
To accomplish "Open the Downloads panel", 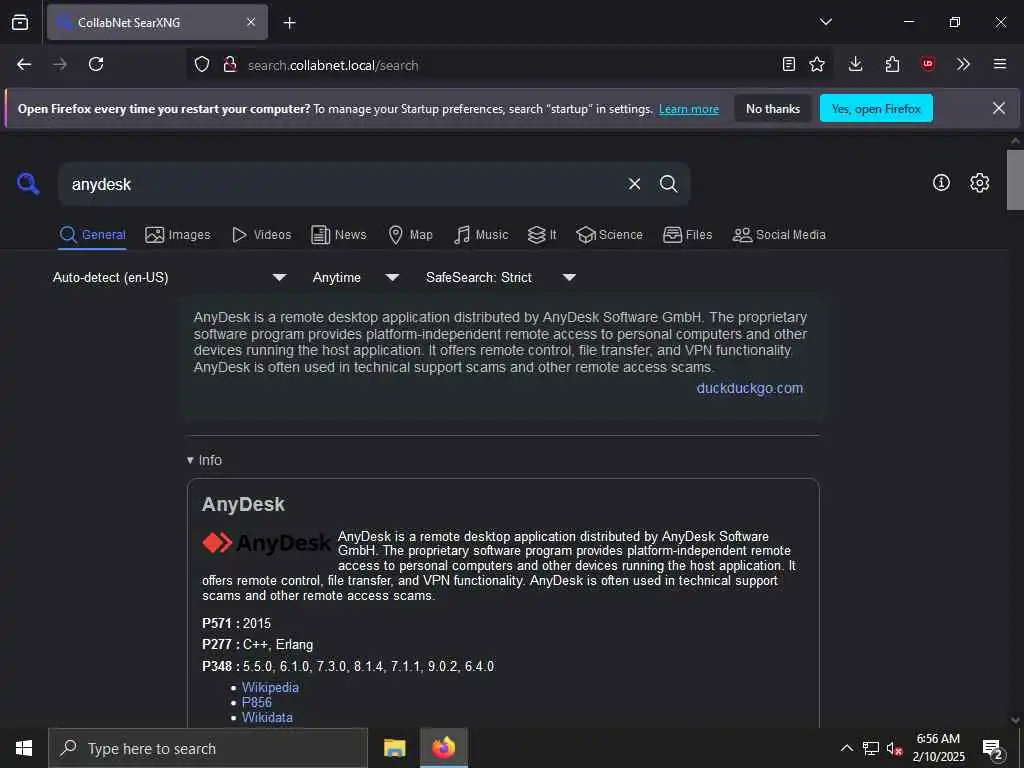I will (856, 64).
